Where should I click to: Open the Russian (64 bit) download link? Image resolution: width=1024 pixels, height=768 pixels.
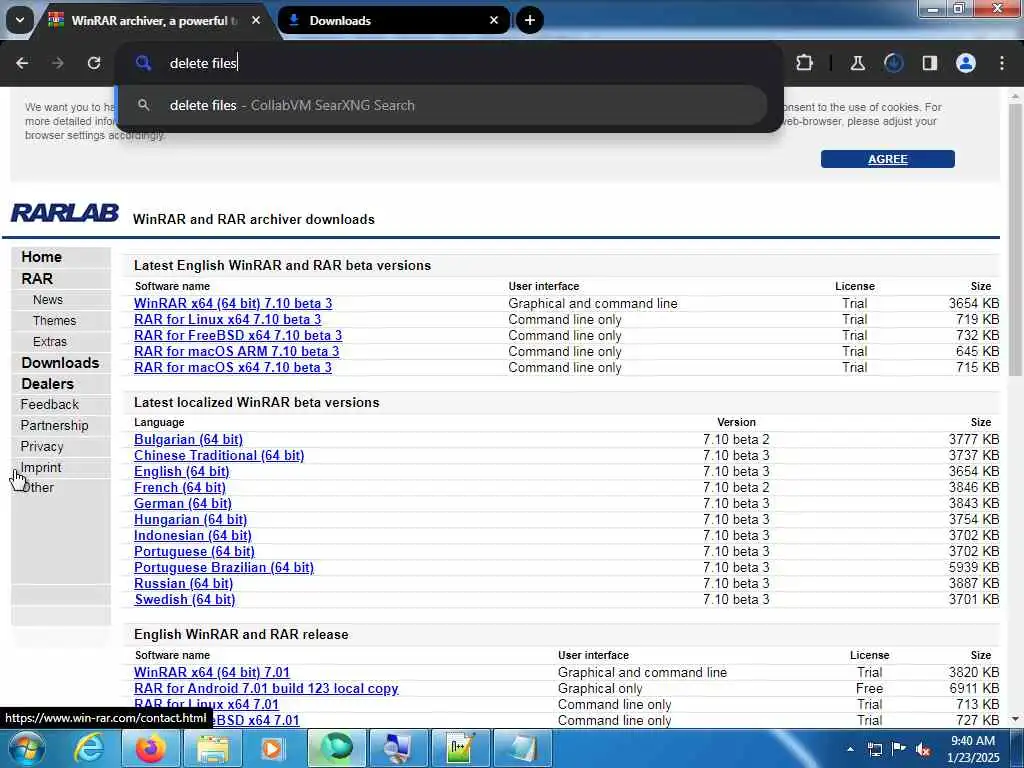(x=184, y=584)
